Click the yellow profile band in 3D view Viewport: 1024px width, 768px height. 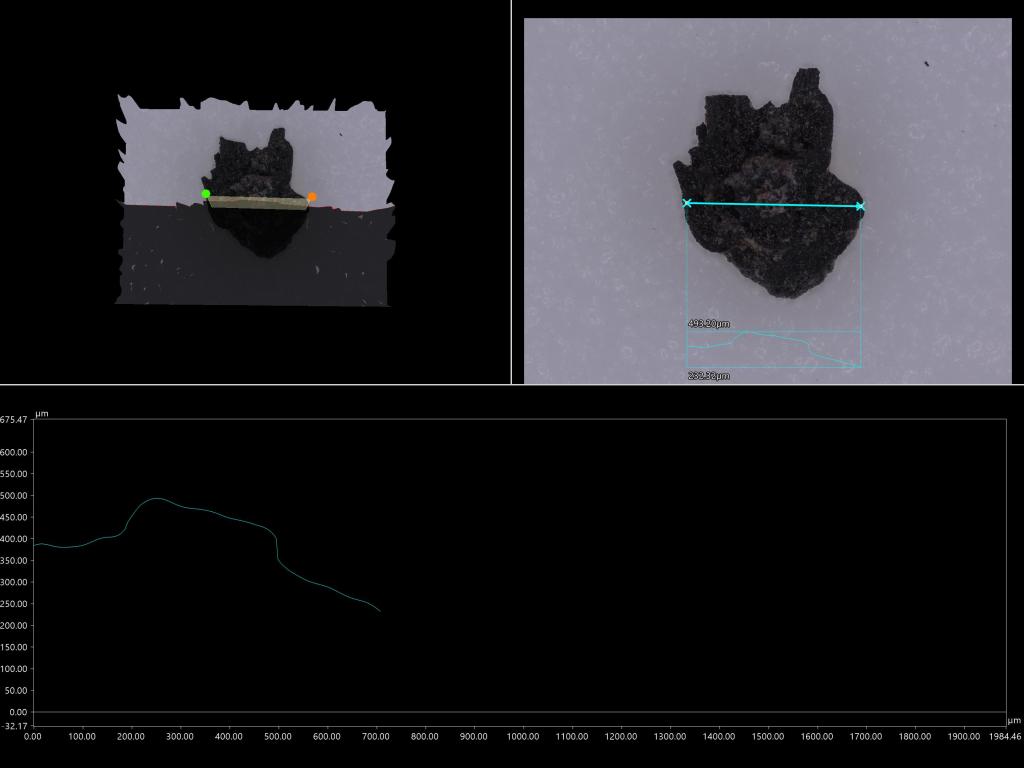pos(258,202)
